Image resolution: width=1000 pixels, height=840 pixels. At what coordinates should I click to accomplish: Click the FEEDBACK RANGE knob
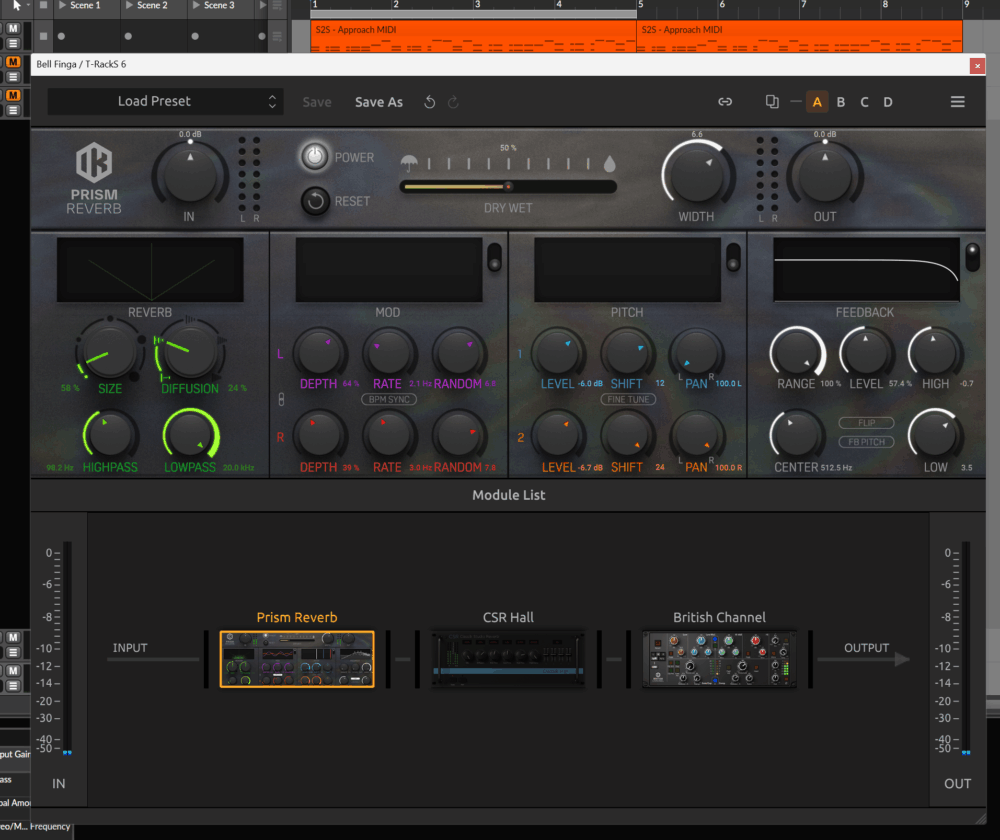tap(797, 353)
